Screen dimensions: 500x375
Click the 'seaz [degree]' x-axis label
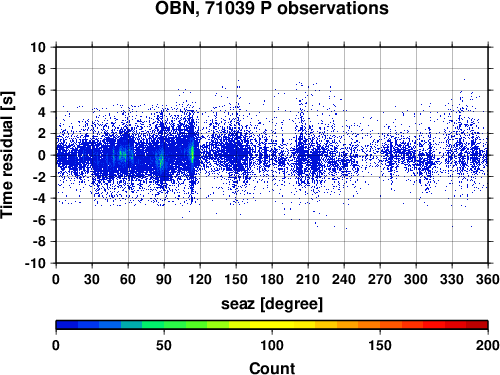(272, 304)
